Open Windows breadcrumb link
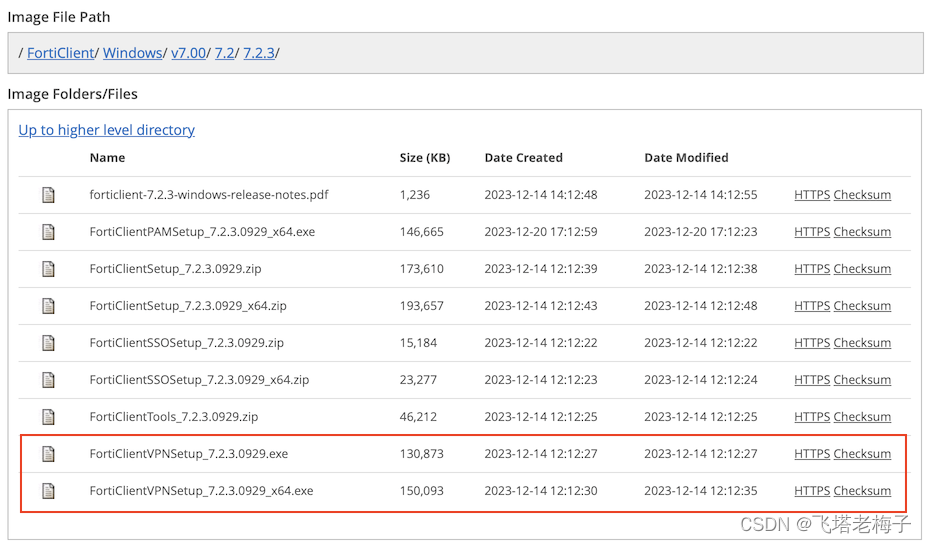Image resolution: width=926 pixels, height=543 pixels. (x=132, y=53)
